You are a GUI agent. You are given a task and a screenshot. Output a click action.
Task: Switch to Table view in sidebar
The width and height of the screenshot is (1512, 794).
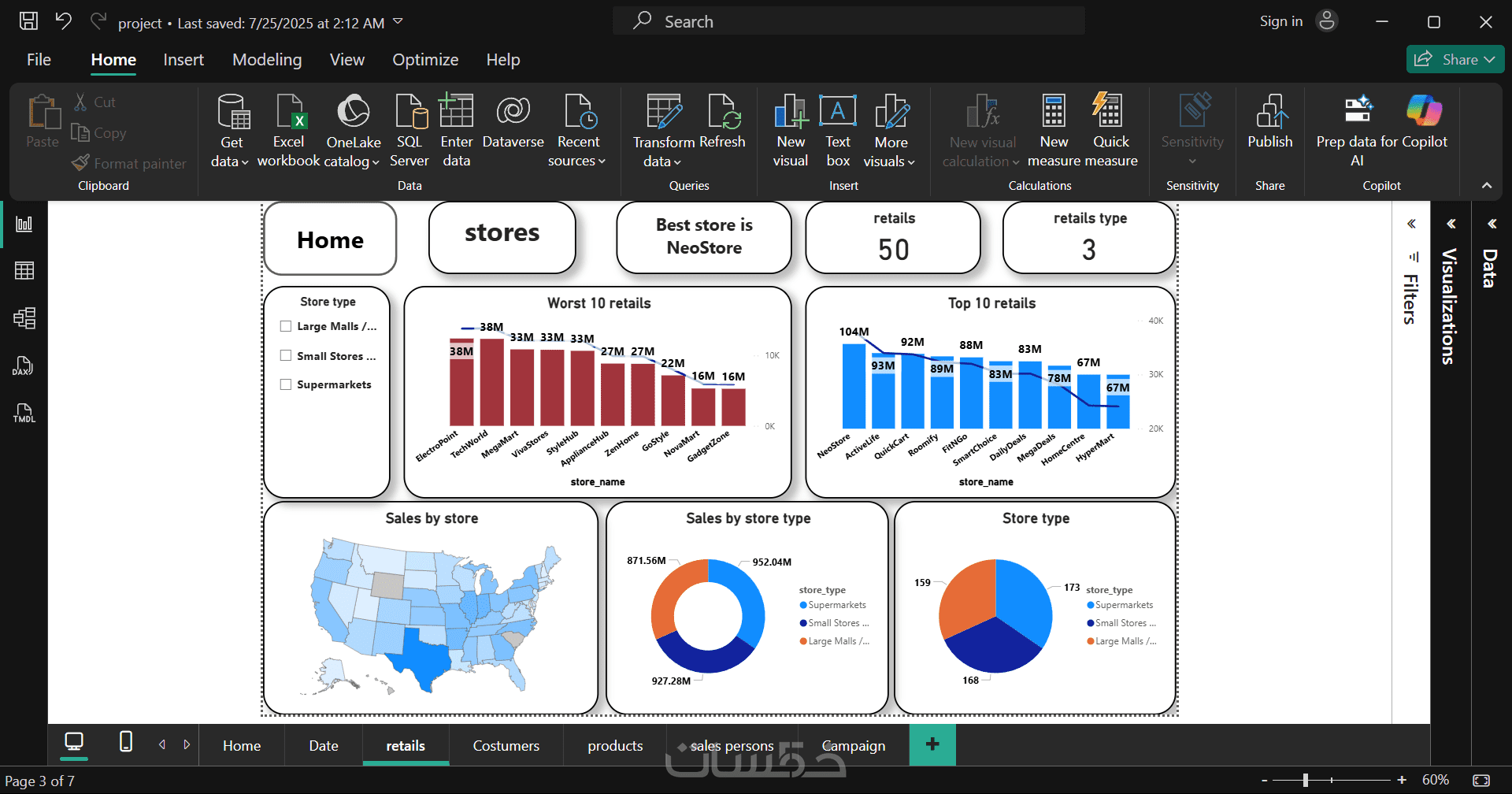point(24,271)
